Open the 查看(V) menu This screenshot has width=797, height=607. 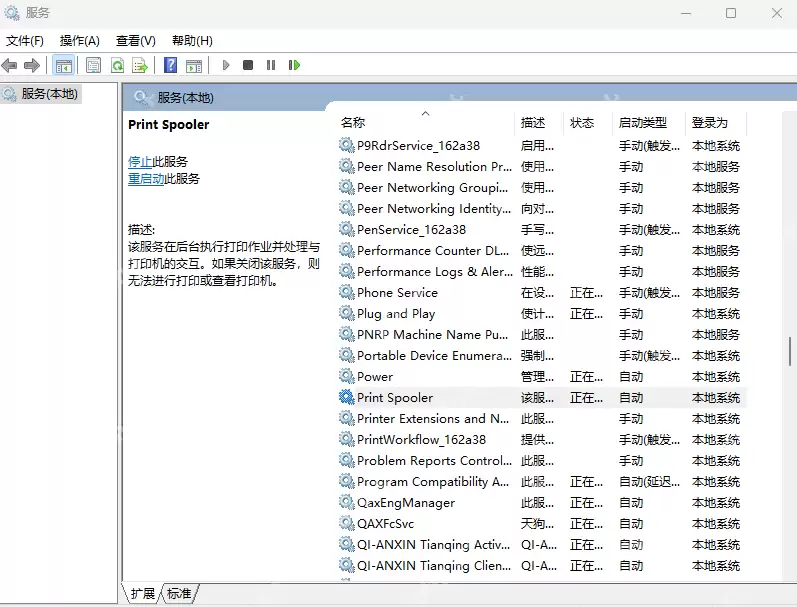tap(136, 41)
